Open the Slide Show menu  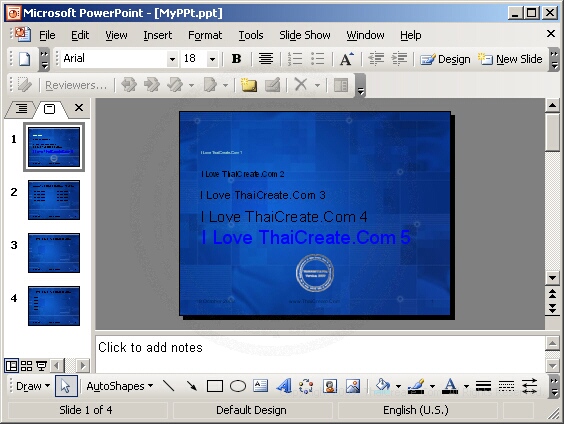click(x=305, y=35)
